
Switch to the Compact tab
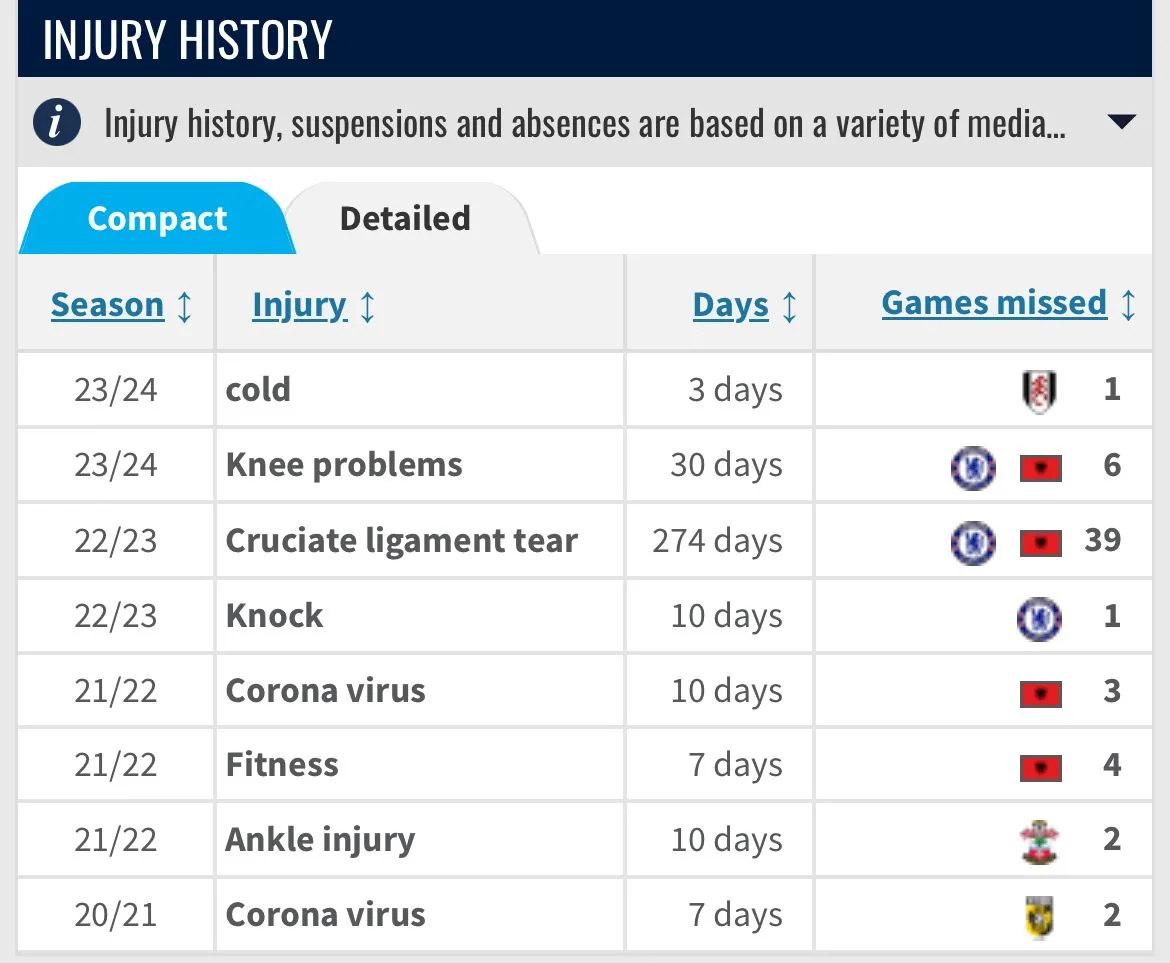[157, 219]
